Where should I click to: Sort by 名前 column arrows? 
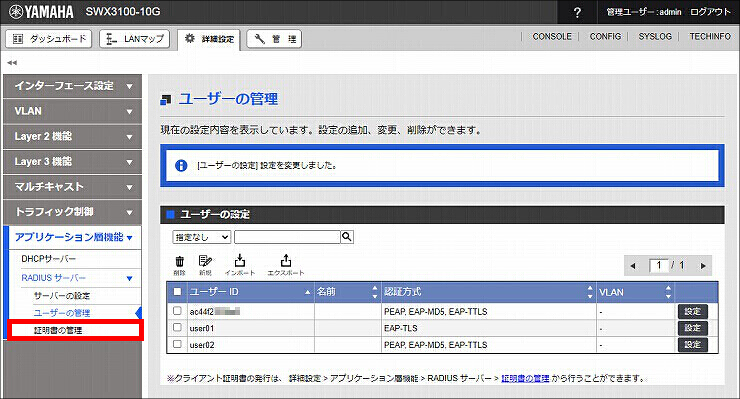point(375,292)
